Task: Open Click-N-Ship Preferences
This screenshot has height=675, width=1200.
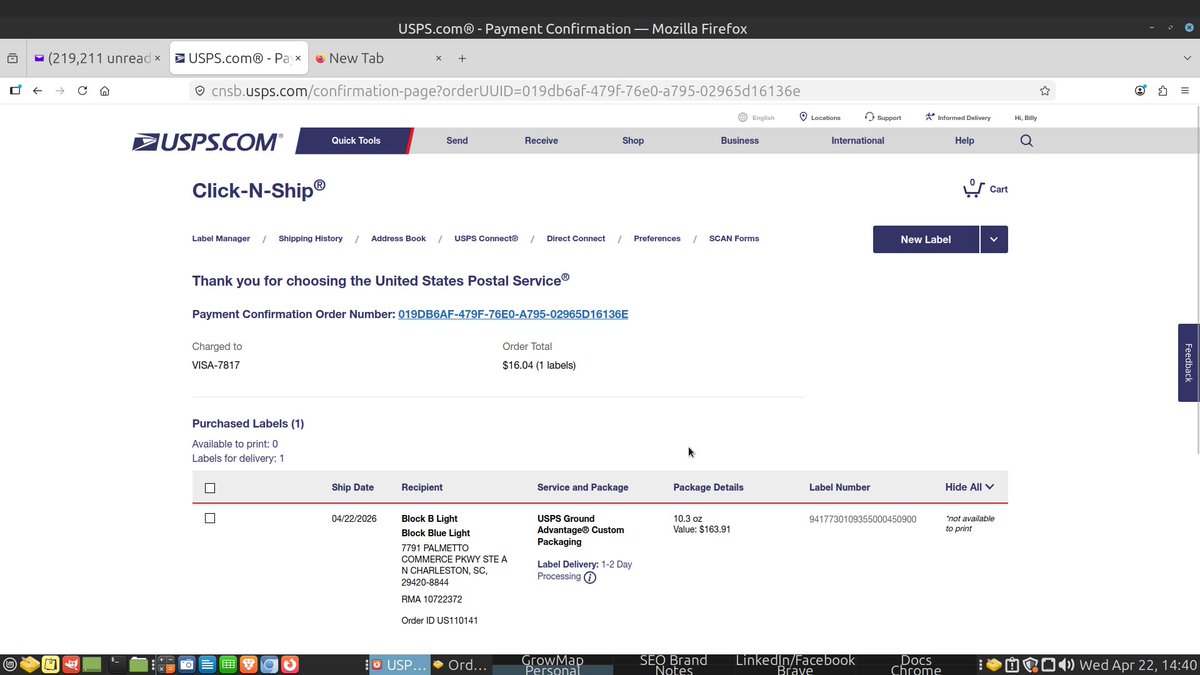Action: click(x=657, y=239)
